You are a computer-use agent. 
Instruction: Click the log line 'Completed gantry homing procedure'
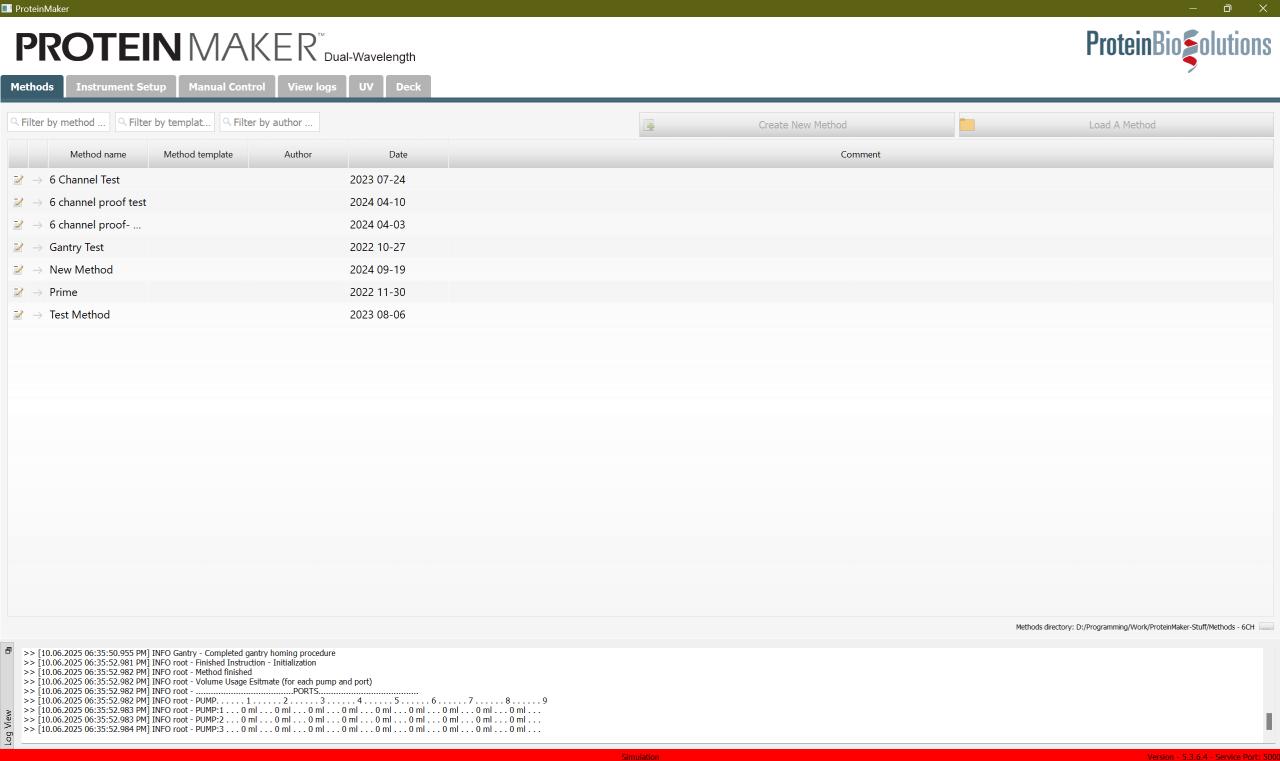(x=180, y=653)
